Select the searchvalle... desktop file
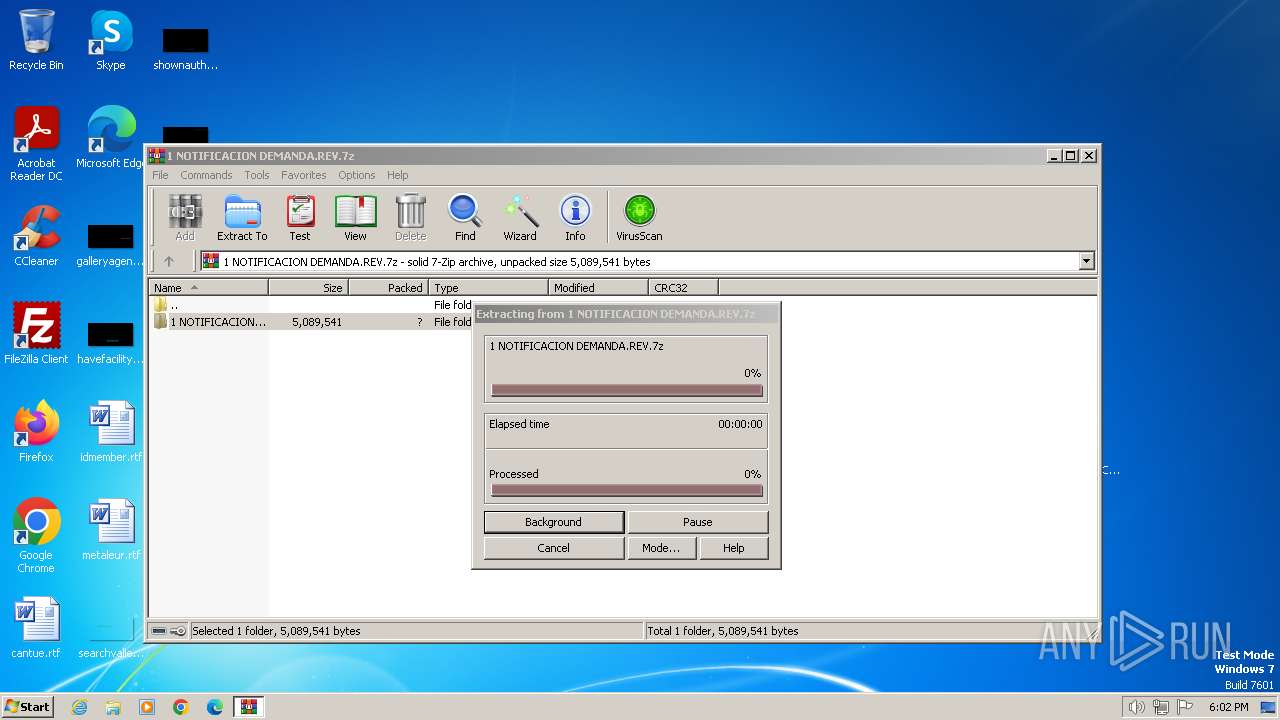Viewport: 1280px width, 720px height. click(111, 628)
